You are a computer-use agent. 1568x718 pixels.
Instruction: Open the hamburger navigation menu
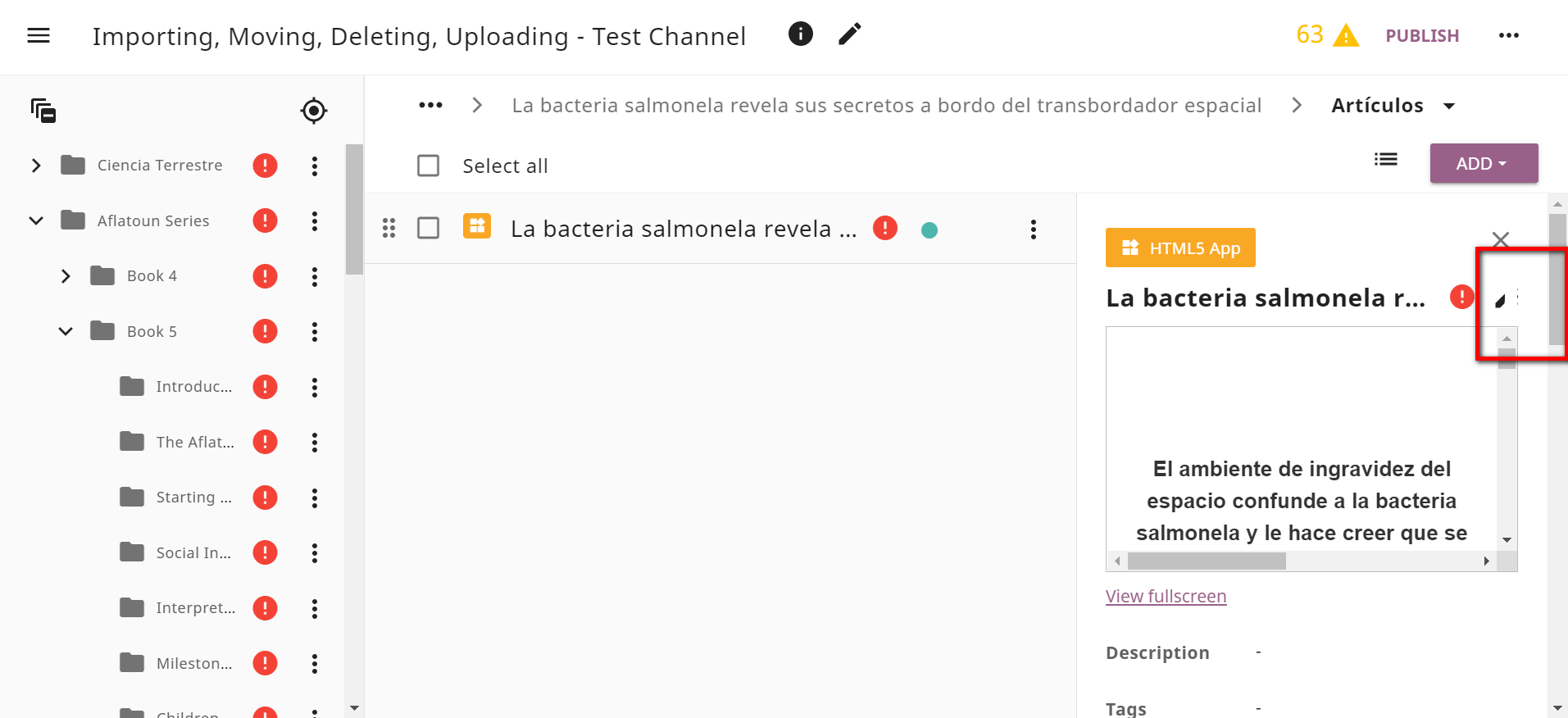coord(39,35)
